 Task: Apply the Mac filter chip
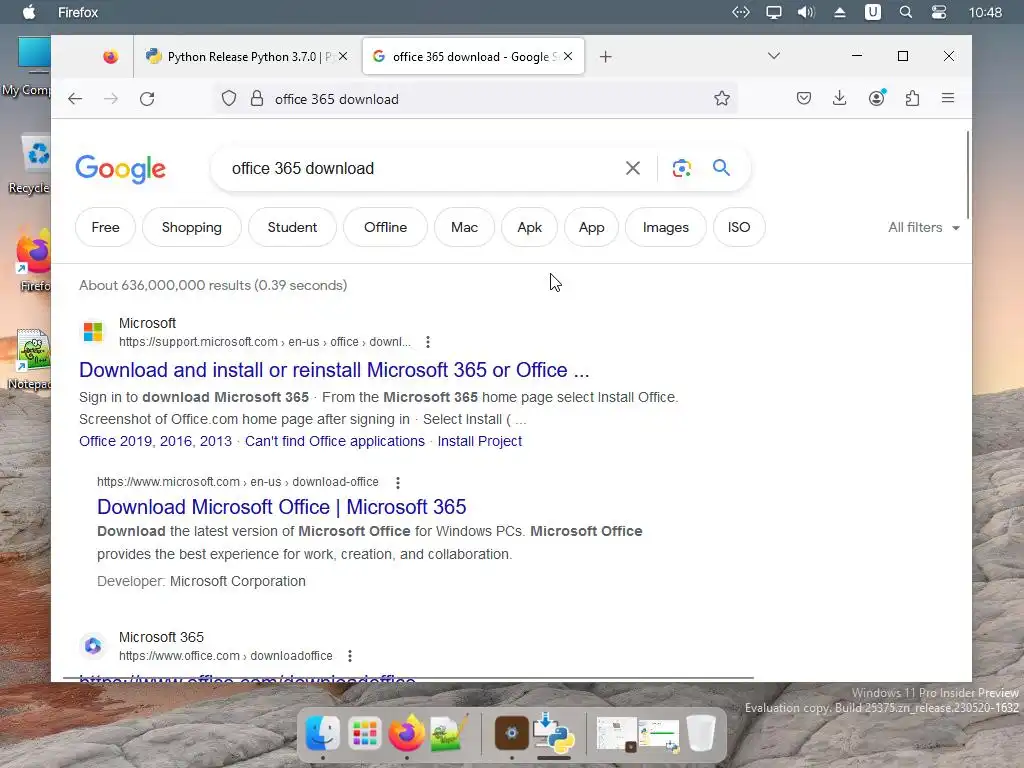click(464, 227)
